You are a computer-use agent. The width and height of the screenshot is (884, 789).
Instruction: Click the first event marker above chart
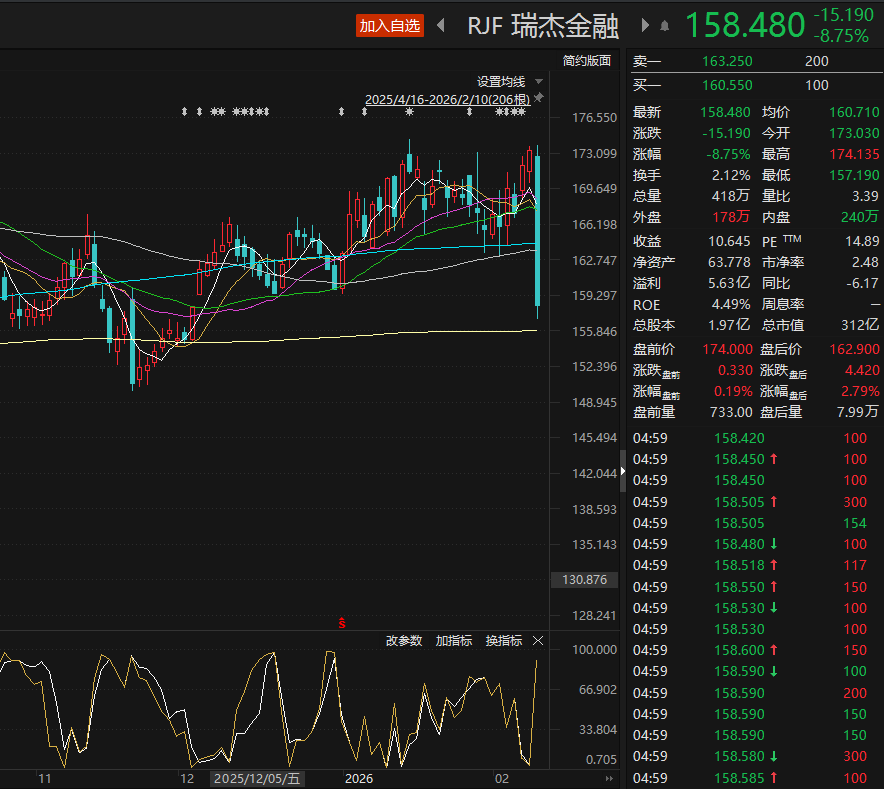coord(184,112)
